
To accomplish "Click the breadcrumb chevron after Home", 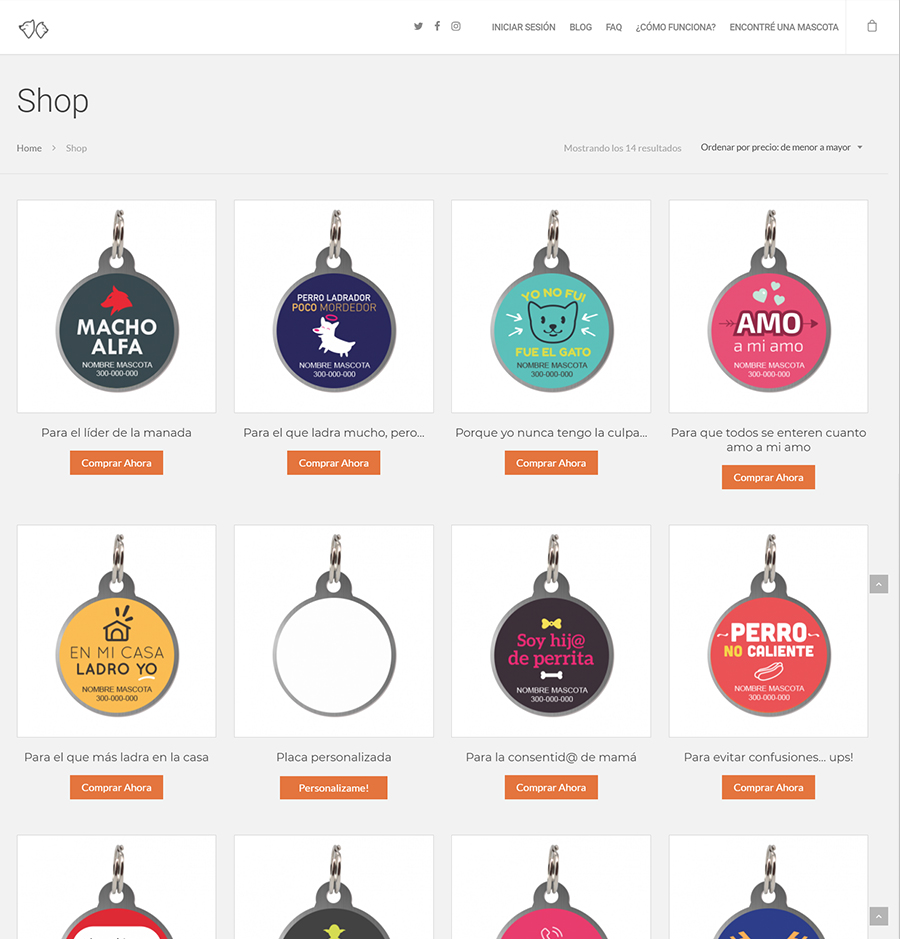I will [53, 148].
